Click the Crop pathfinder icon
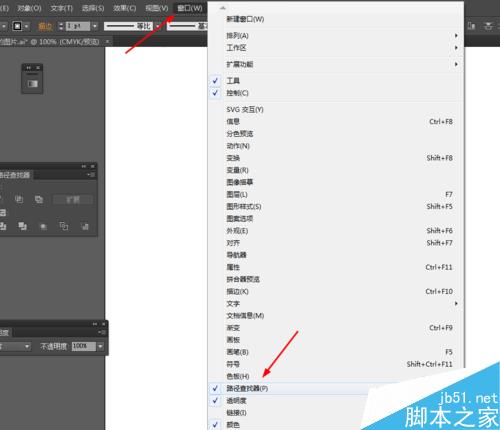Viewport: 500px width, 430px height. pos(43,227)
